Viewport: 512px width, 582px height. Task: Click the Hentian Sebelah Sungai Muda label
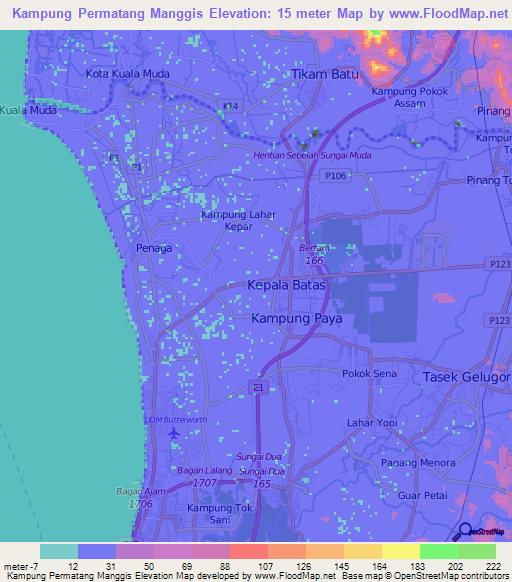(x=312, y=156)
